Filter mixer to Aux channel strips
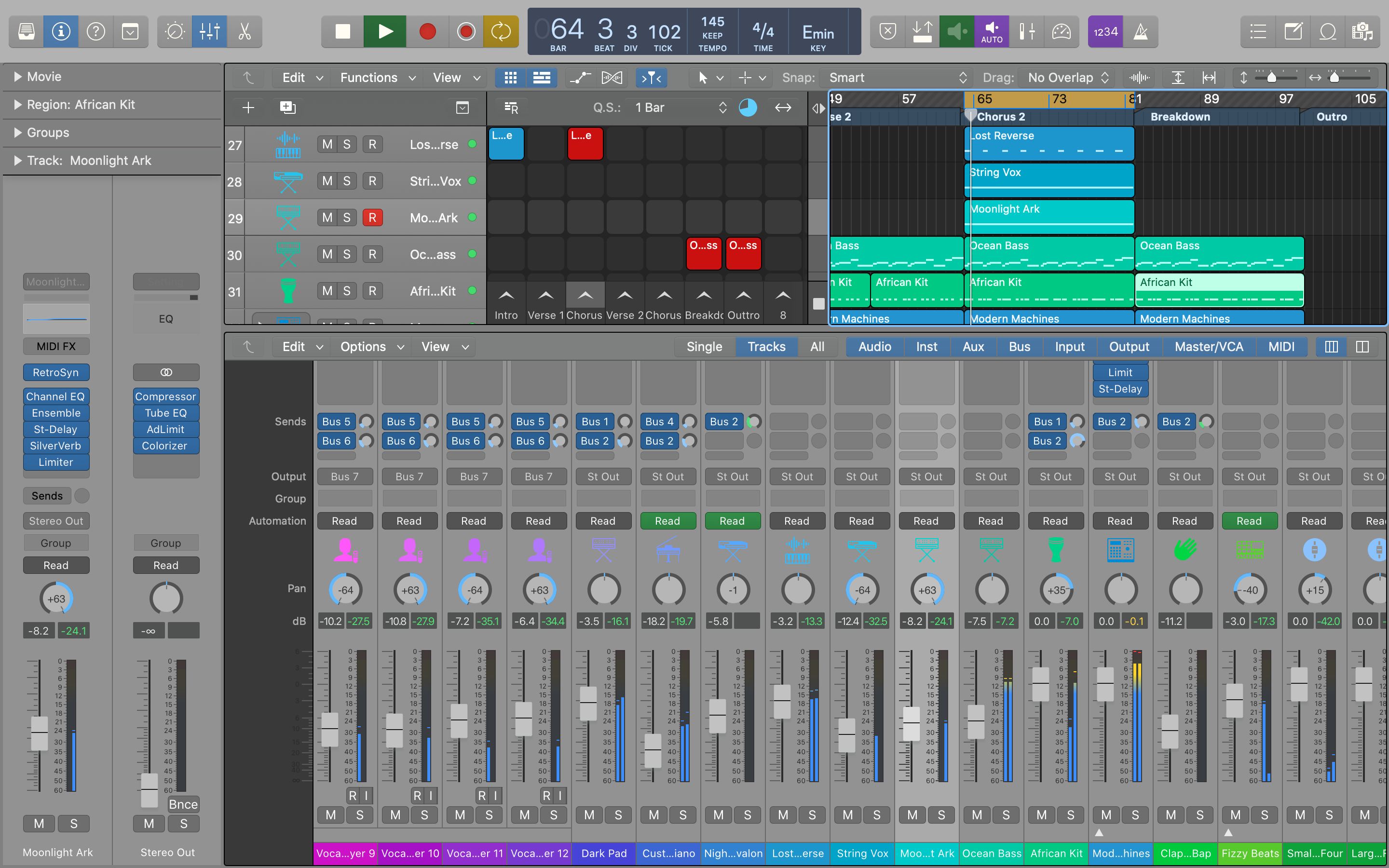The image size is (1389, 868). point(973,347)
